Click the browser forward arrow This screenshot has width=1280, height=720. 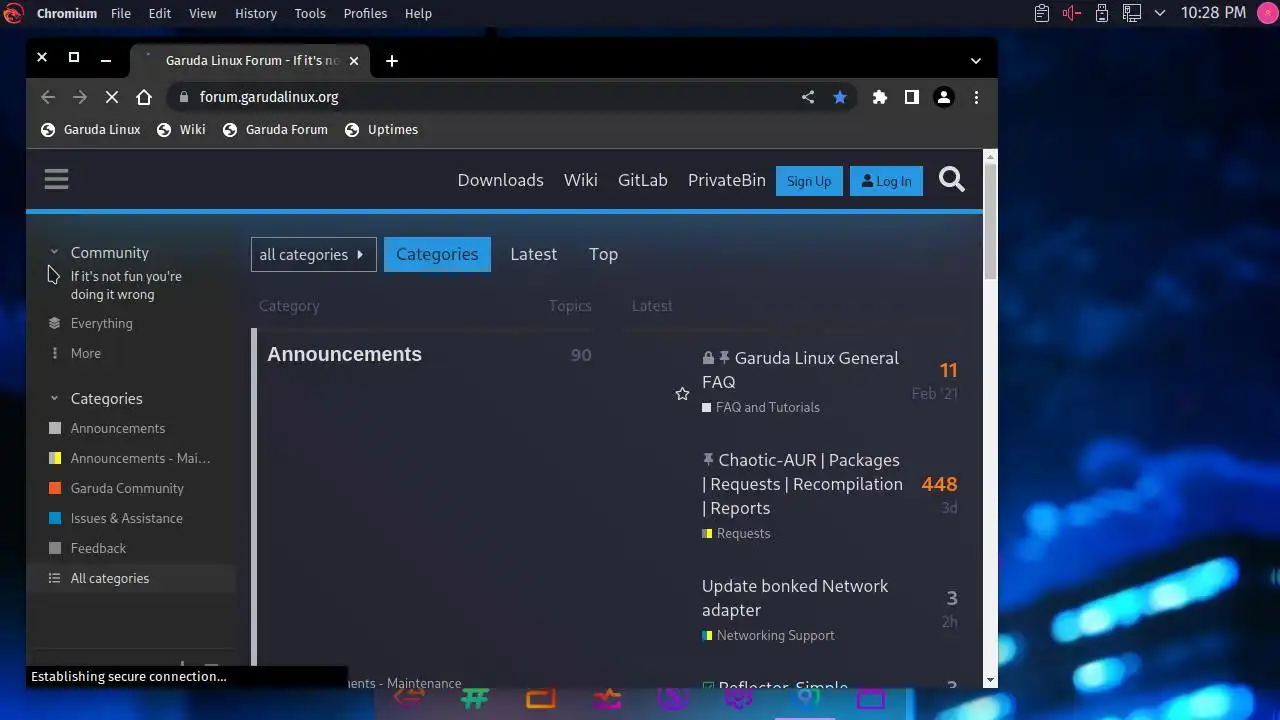(80, 97)
